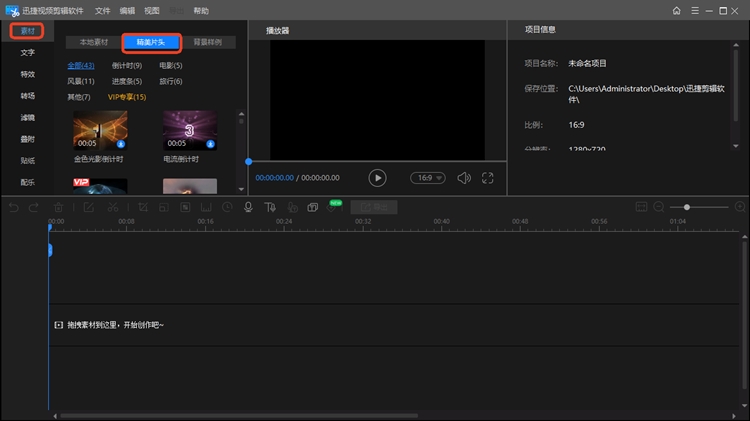Open the 编辑 menu

tap(127, 11)
